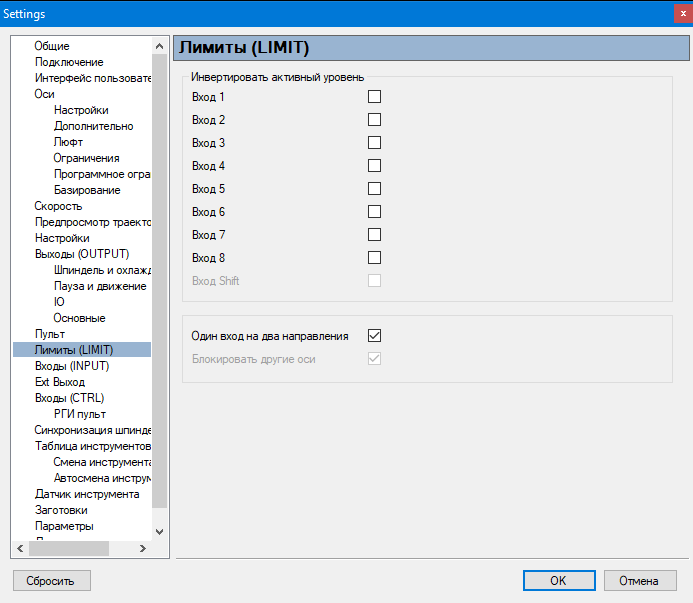Viewport: 693px width, 603px height.
Task: Click the OK button
Action: click(559, 580)
